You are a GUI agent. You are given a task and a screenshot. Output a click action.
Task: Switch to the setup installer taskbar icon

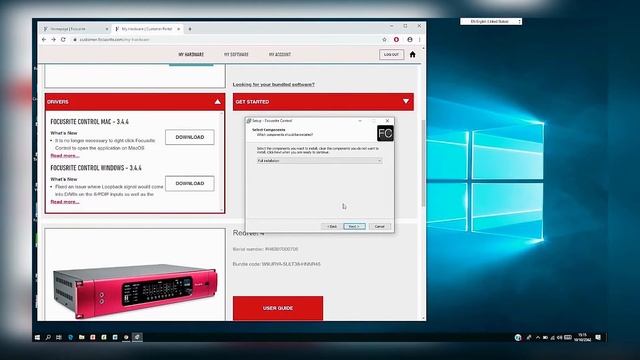(x=137, y=337)
